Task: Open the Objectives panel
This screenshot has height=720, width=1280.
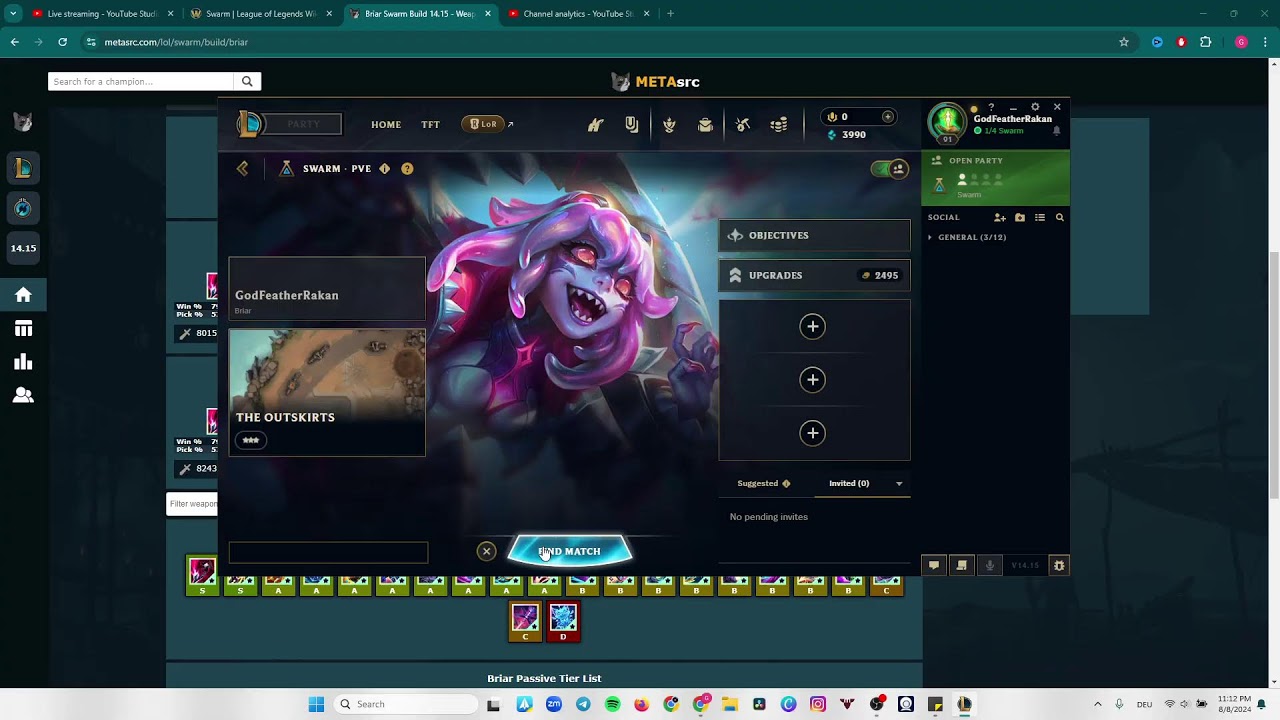Action: click(x=815, y=235)
